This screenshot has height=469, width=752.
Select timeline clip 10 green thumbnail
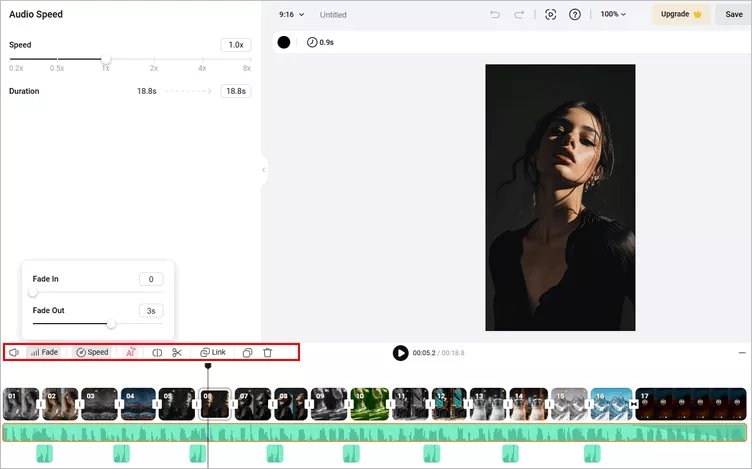[370, 404]
